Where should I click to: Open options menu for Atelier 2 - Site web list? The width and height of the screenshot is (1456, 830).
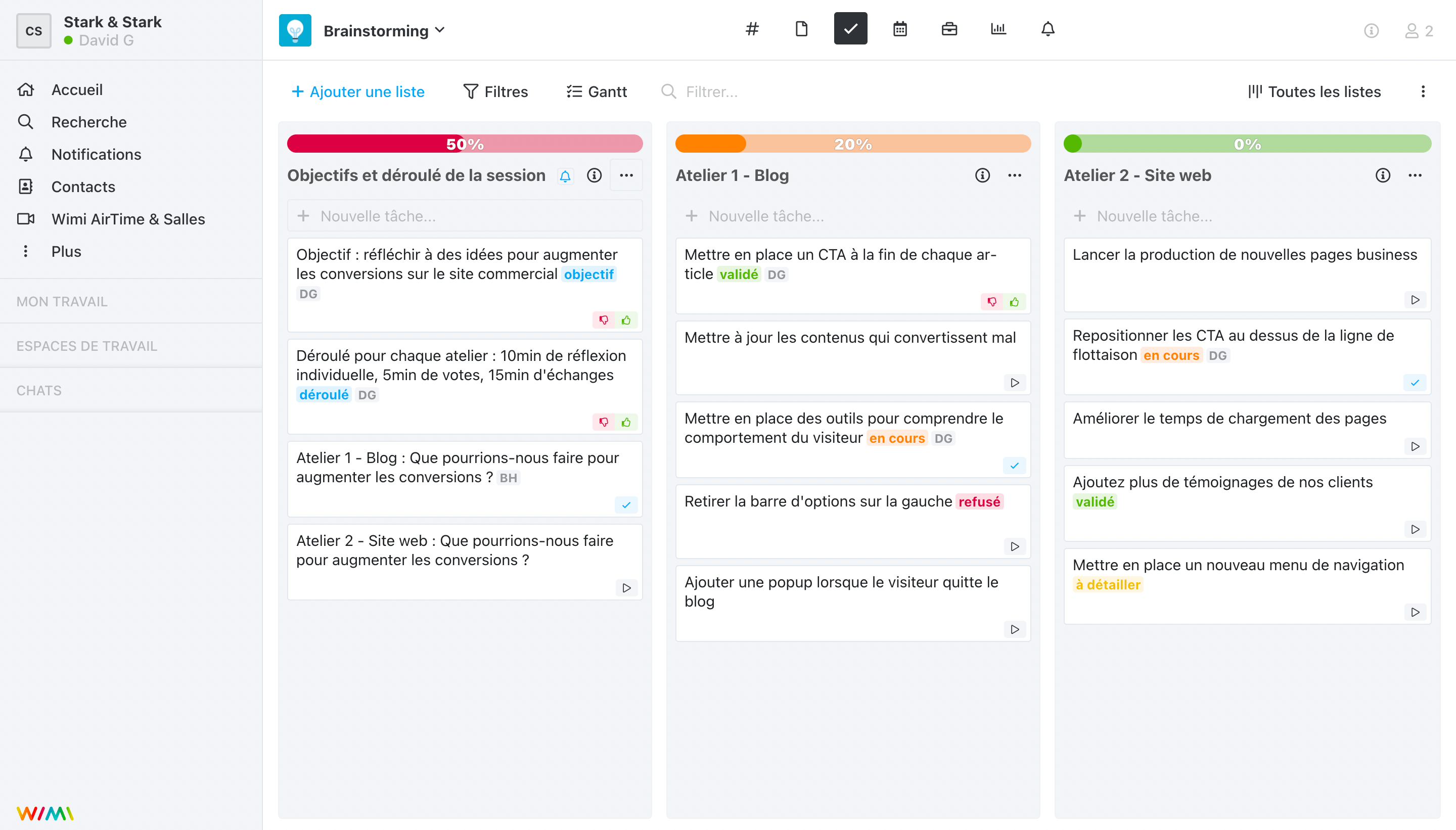pos(1415,175)
